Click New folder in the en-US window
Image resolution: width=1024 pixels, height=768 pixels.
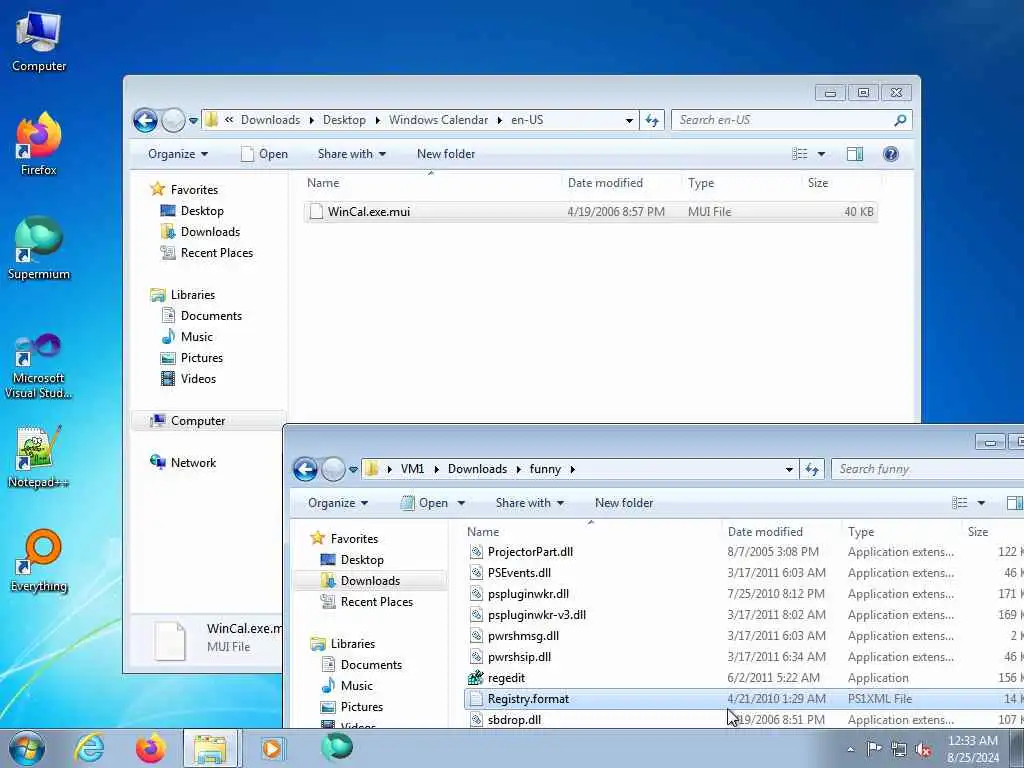click(446, 154)
